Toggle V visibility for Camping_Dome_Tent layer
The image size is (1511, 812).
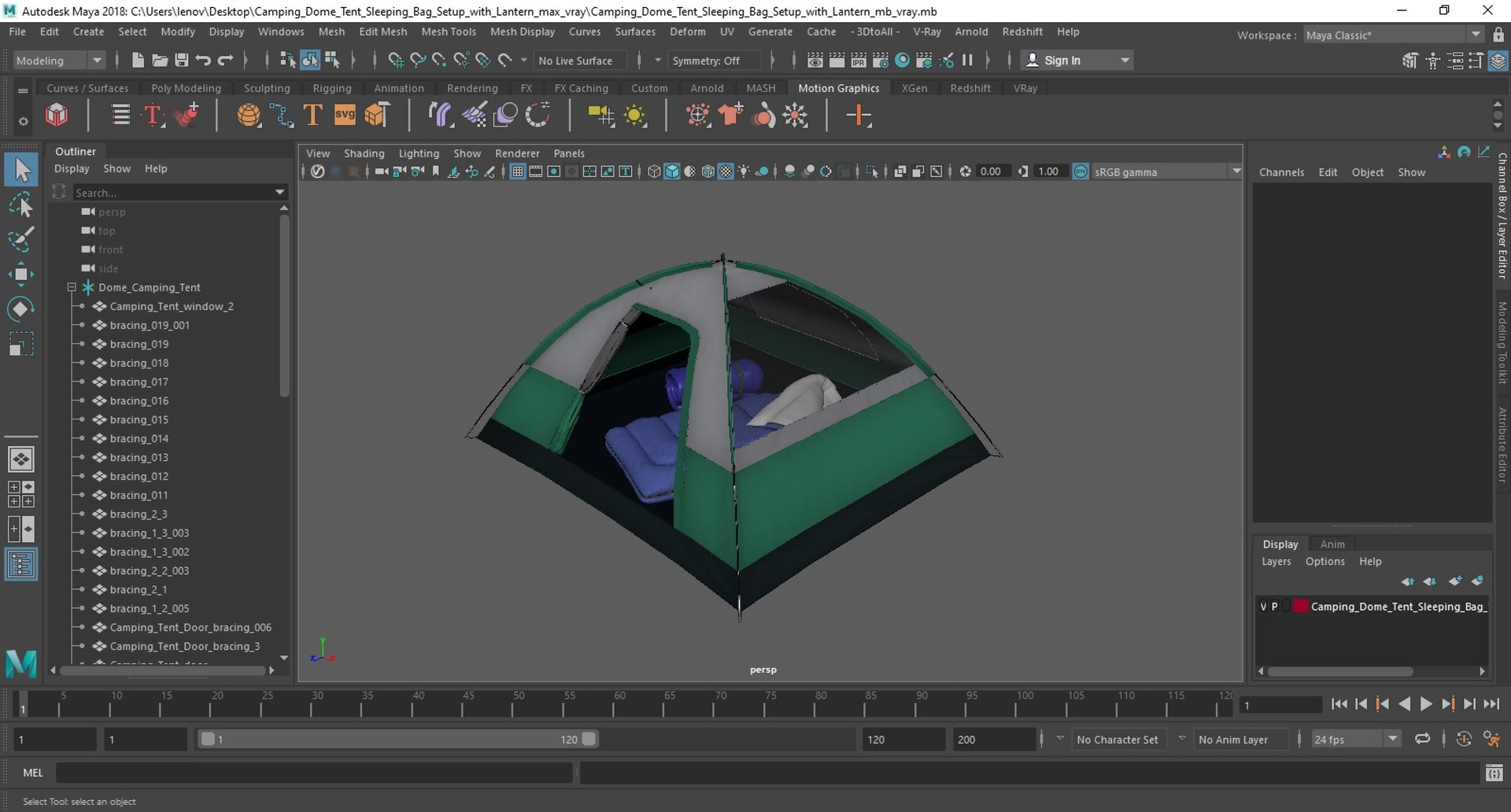[x=1263, y=607]
